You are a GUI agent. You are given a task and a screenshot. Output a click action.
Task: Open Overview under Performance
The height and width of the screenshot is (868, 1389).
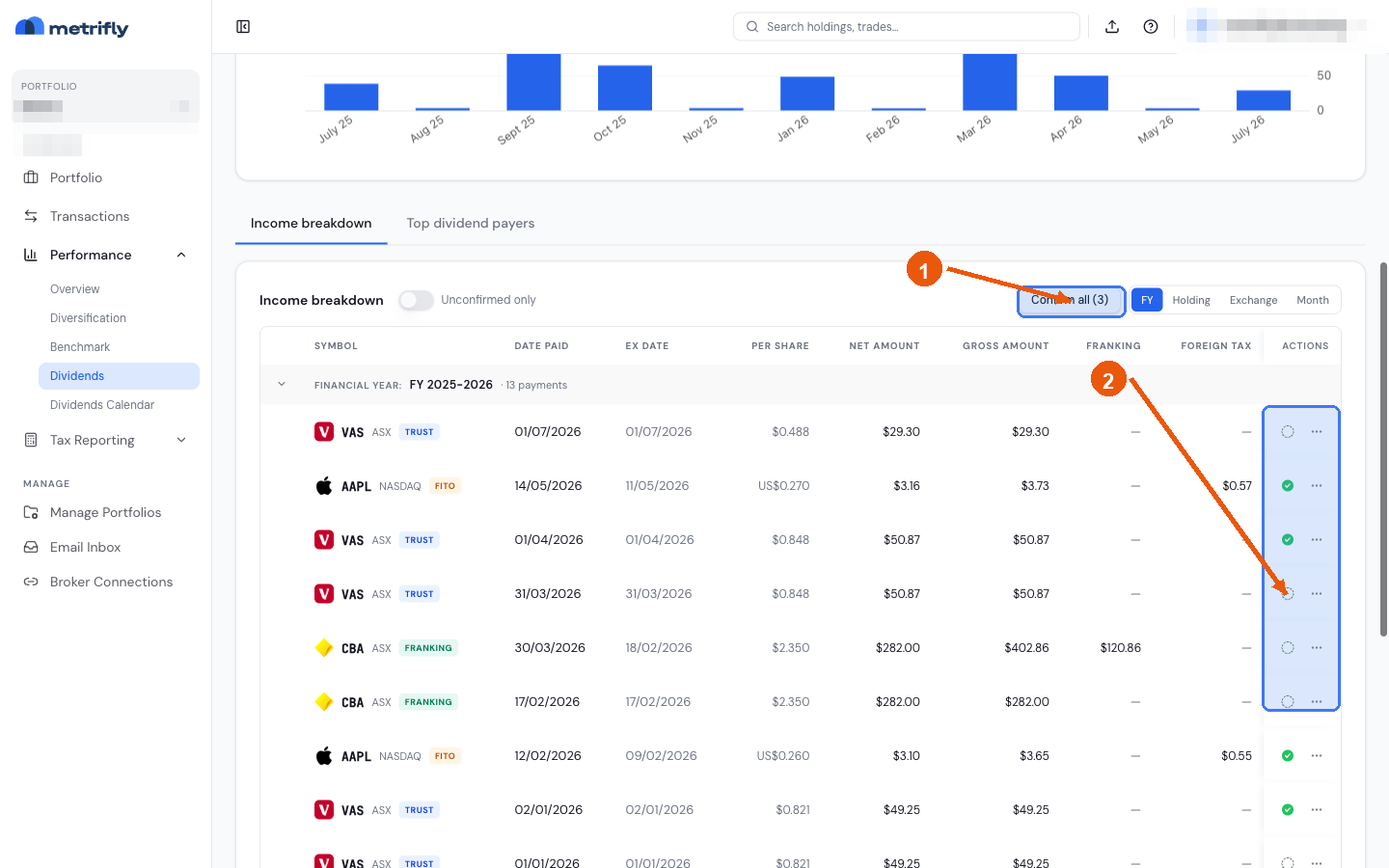point(75,289)
